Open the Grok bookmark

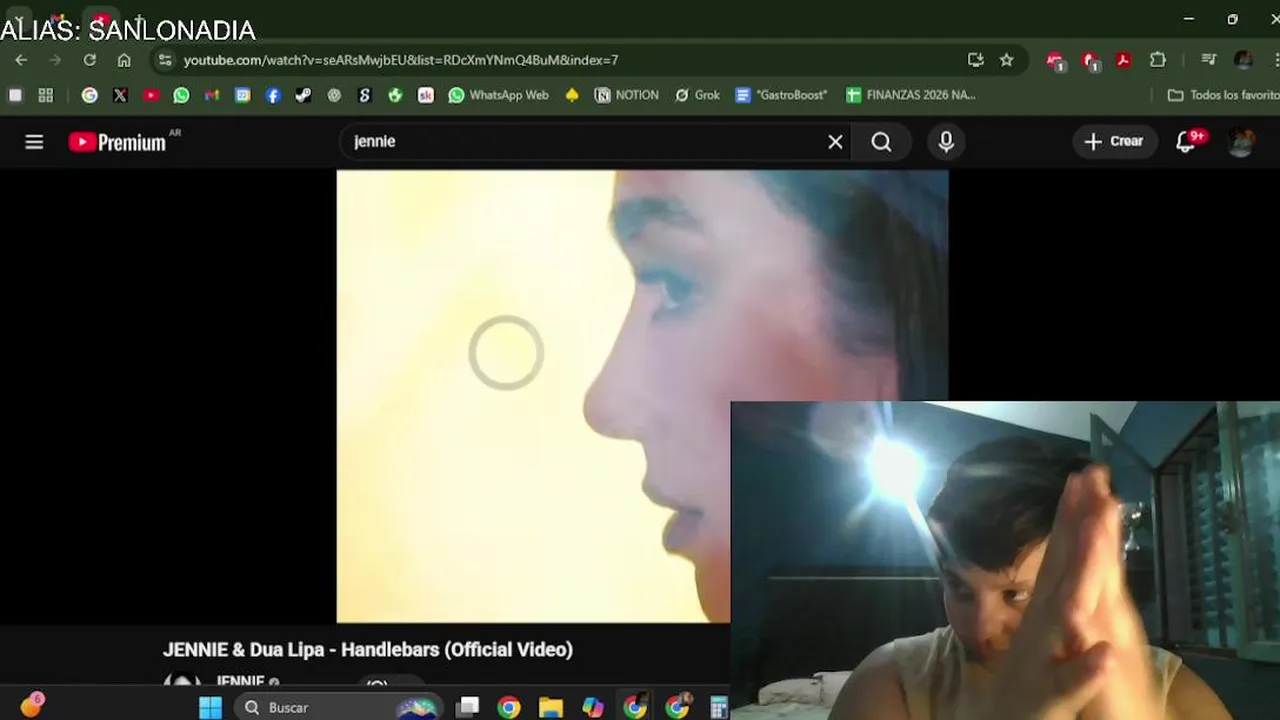pos(697,95)
